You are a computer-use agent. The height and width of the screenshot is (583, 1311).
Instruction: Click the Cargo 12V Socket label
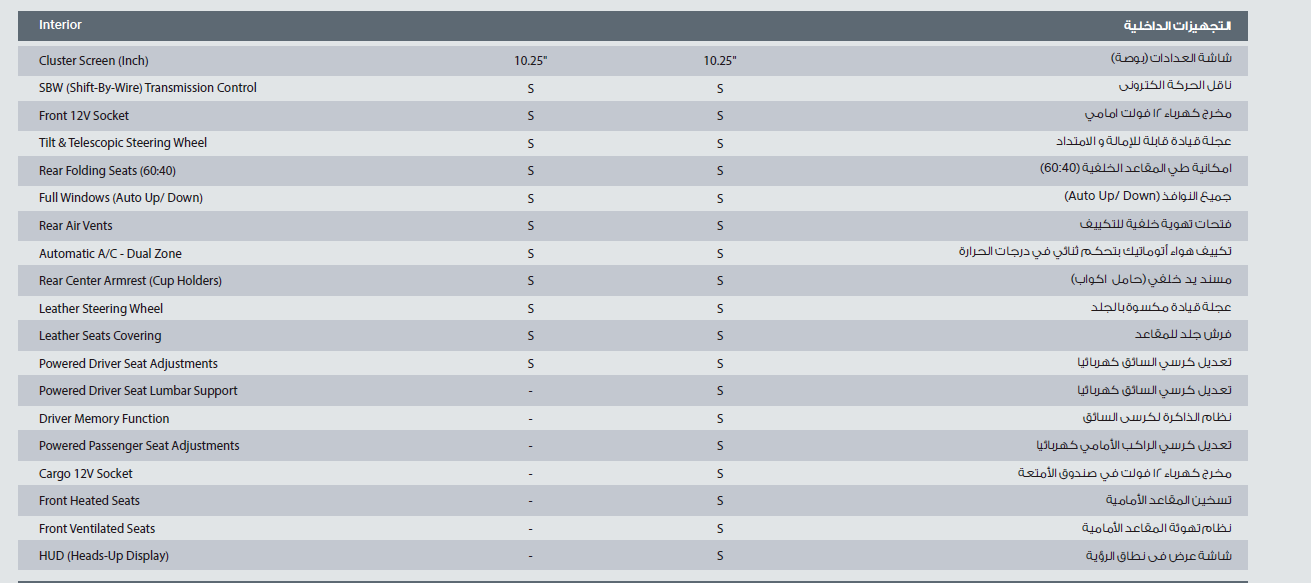coord(86,474)
